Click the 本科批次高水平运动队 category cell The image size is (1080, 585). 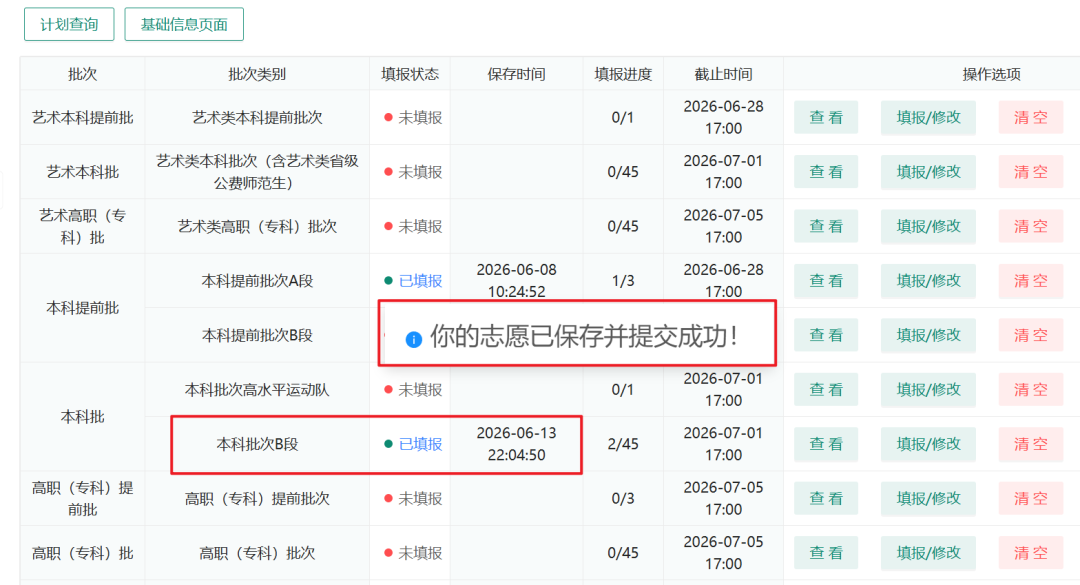click(x=257, y=389)
